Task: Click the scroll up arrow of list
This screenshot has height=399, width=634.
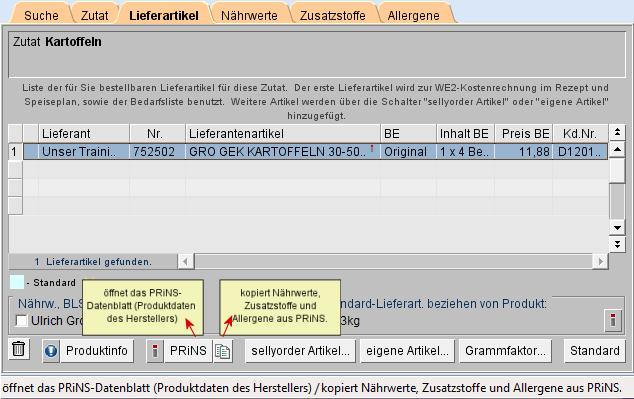Action: 617,150
